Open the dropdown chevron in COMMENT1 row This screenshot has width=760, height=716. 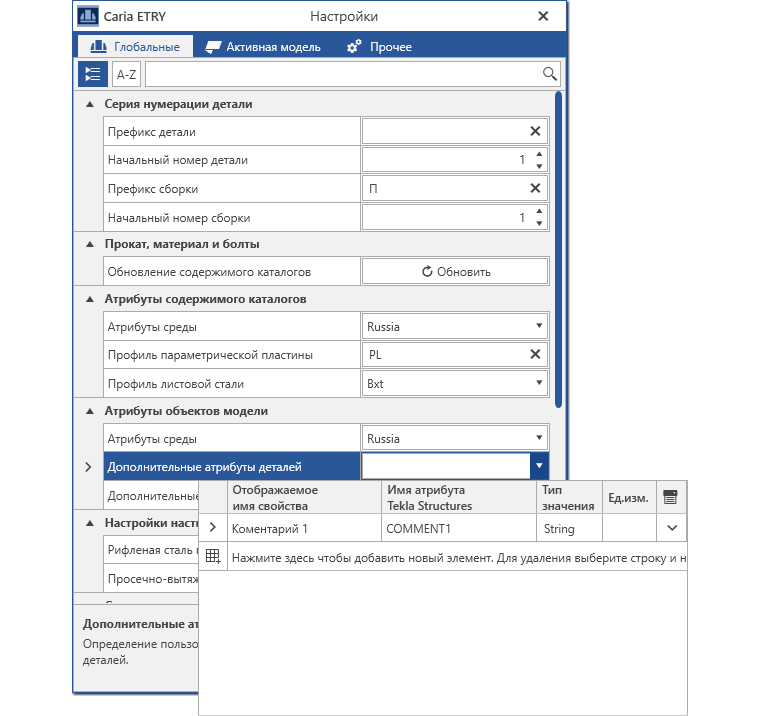pyautogui.click(x=672, y=527)
